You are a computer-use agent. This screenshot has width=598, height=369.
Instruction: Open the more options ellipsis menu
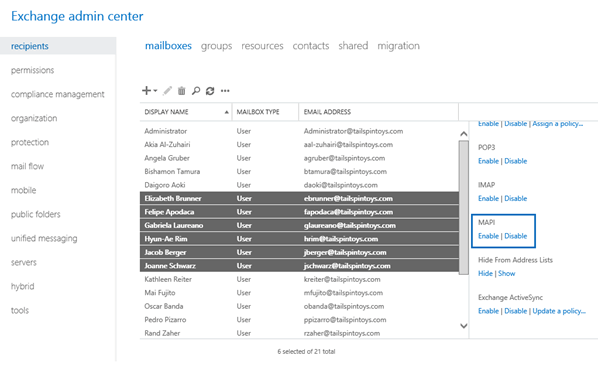pos(225,91)
